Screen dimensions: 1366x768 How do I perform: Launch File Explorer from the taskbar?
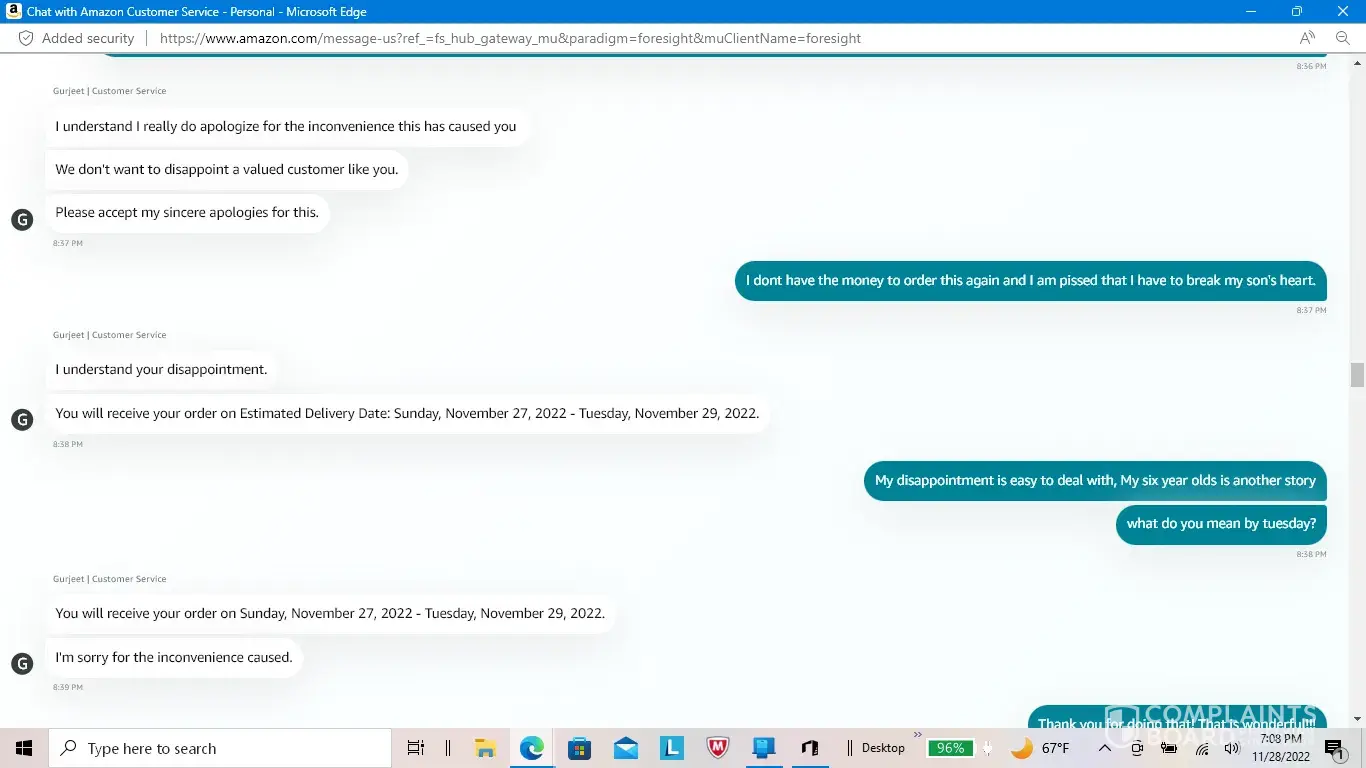click(485, 748)
